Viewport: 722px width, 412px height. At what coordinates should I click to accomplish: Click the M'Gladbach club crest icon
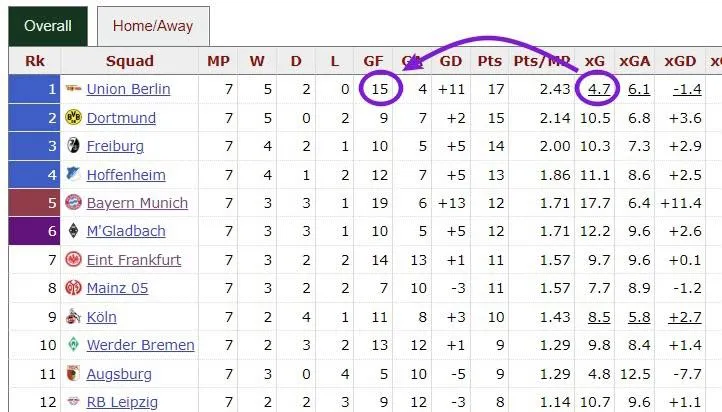click(73, 231)
